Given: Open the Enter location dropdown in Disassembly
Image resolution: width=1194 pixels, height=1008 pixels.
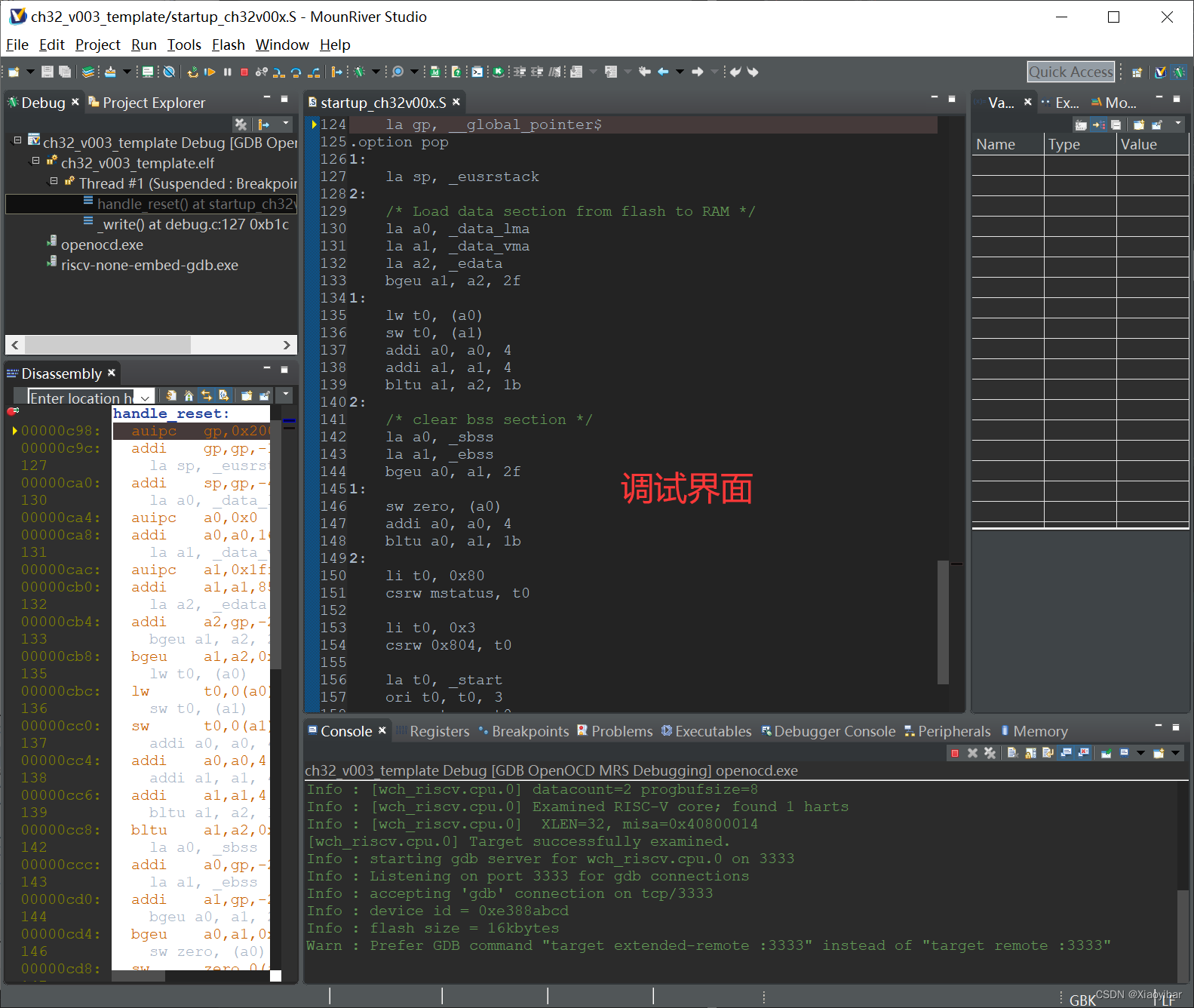Looking at the screenshot, I should (x=146, y=398).
